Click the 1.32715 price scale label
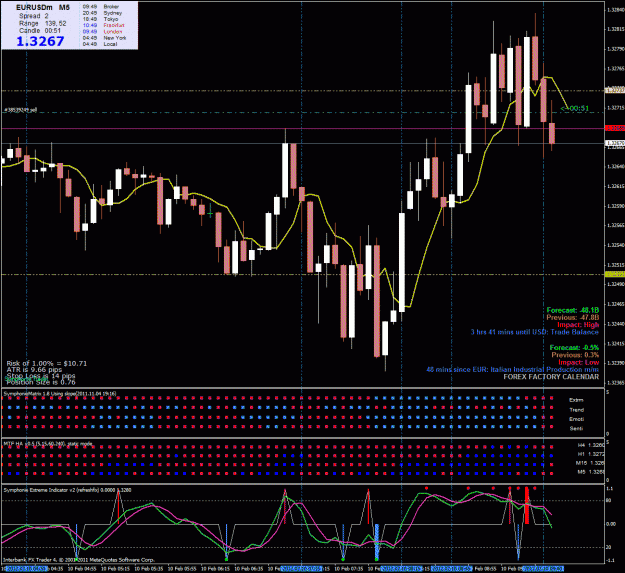Screen dimensions: 625x573 (x=615, y=108)
